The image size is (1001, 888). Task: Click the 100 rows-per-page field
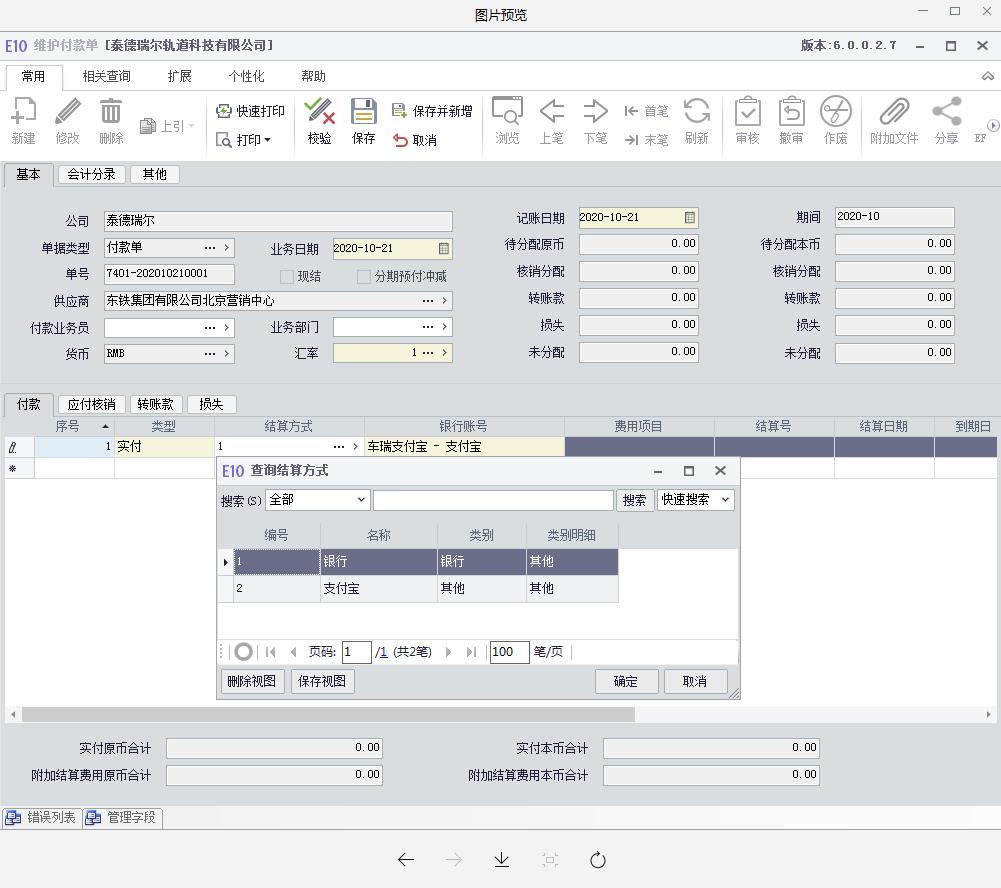coord(509,652)
